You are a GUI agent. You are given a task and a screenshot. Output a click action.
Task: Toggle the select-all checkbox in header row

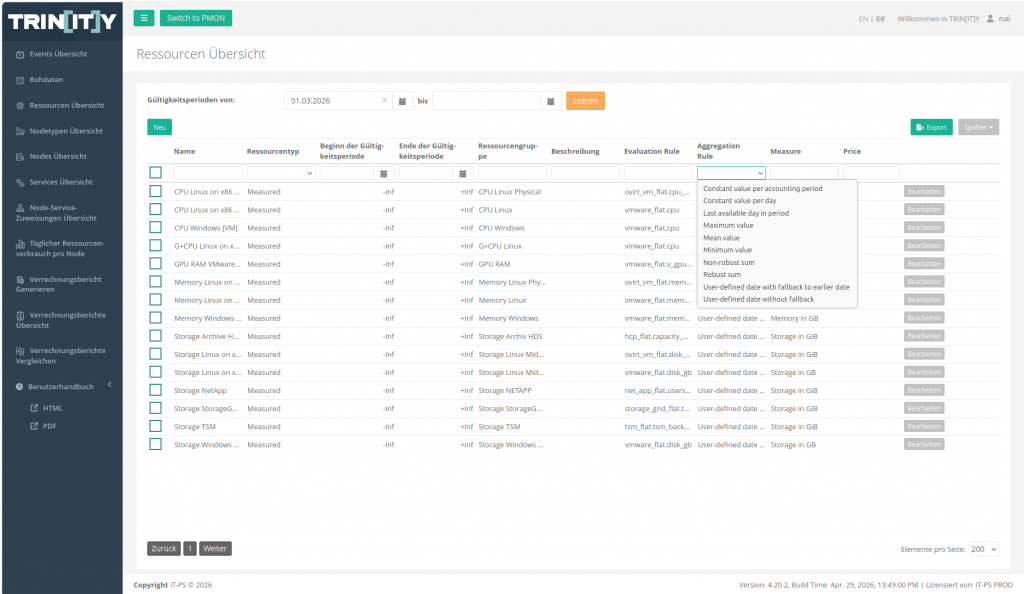(x=155, y=172)
